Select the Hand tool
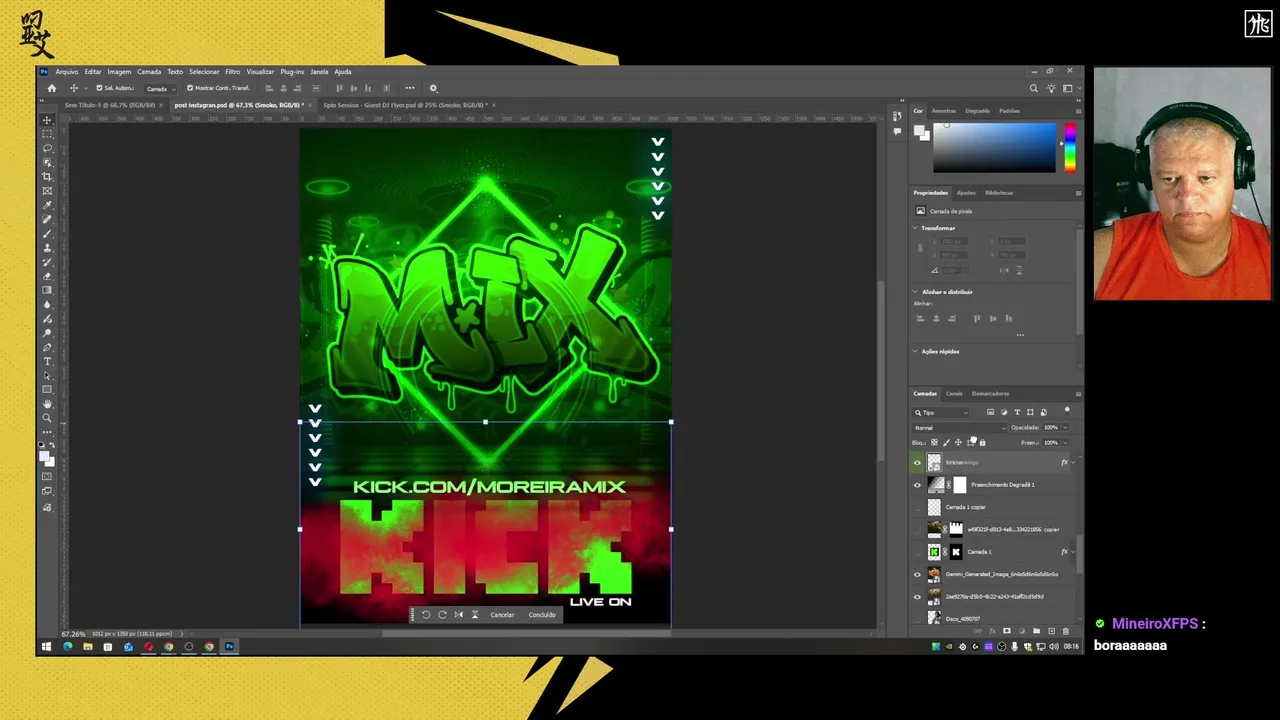1280x720 pixels. (x=47, y=404)
